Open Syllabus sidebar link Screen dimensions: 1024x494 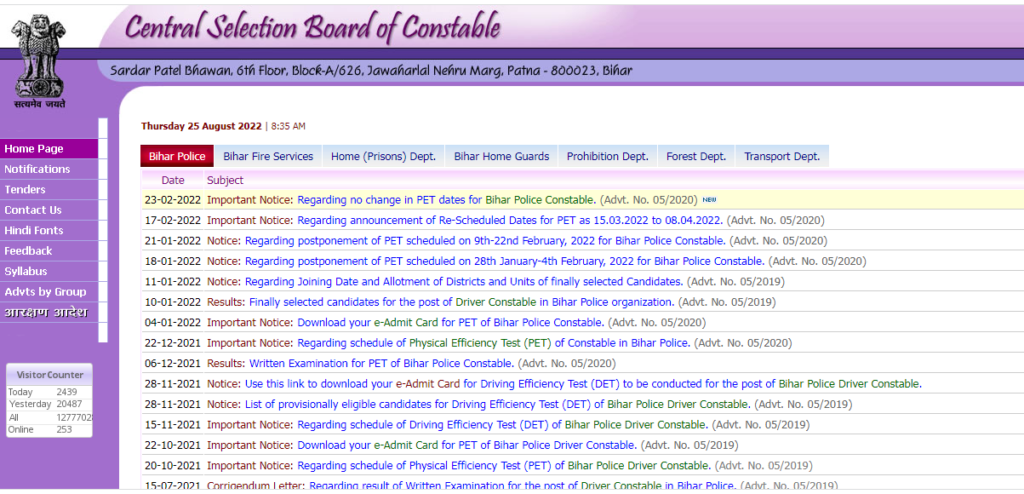(49, 271)
